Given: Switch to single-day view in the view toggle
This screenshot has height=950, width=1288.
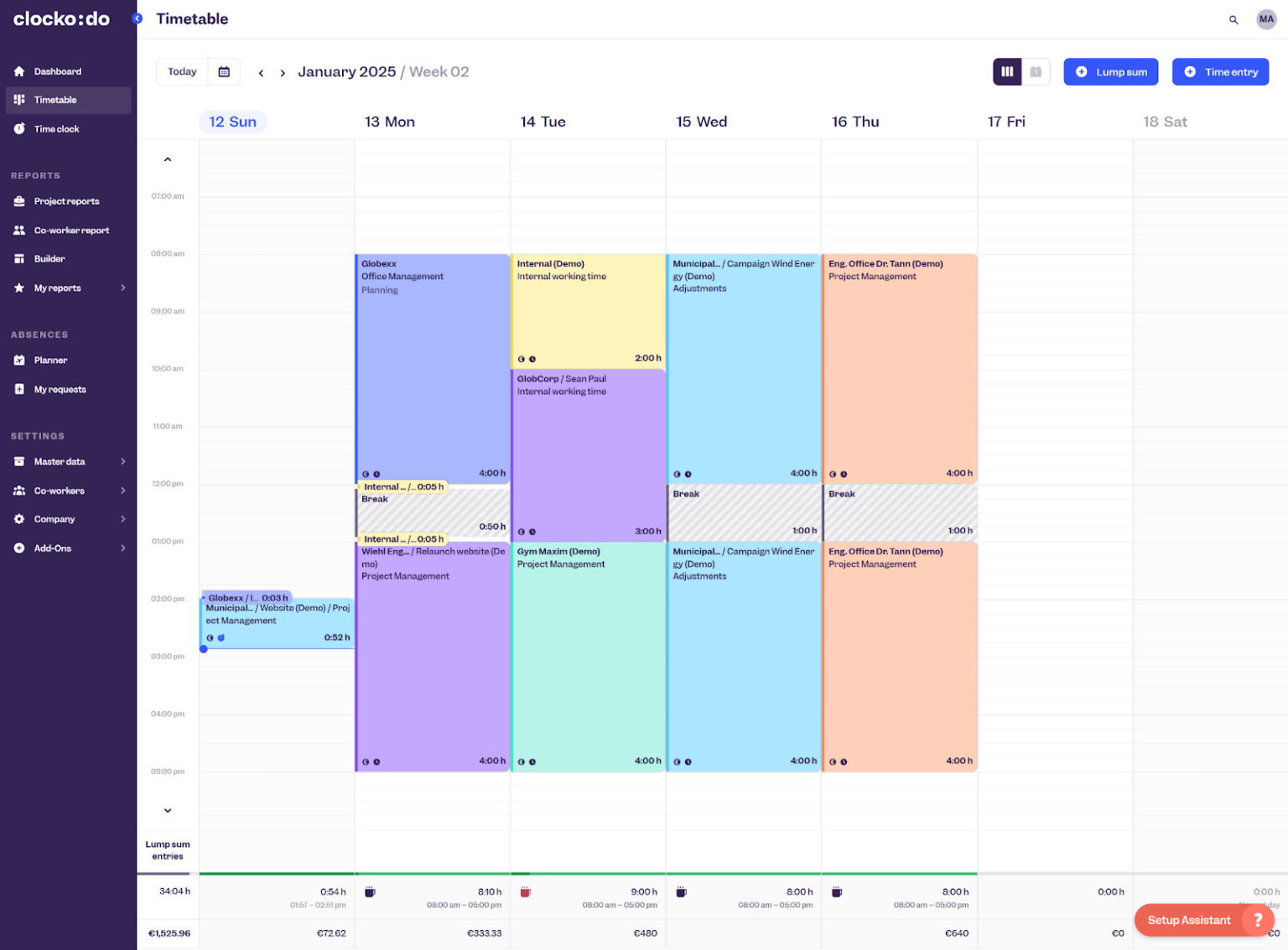Looking at the screenshot, I should [1036, 71].
